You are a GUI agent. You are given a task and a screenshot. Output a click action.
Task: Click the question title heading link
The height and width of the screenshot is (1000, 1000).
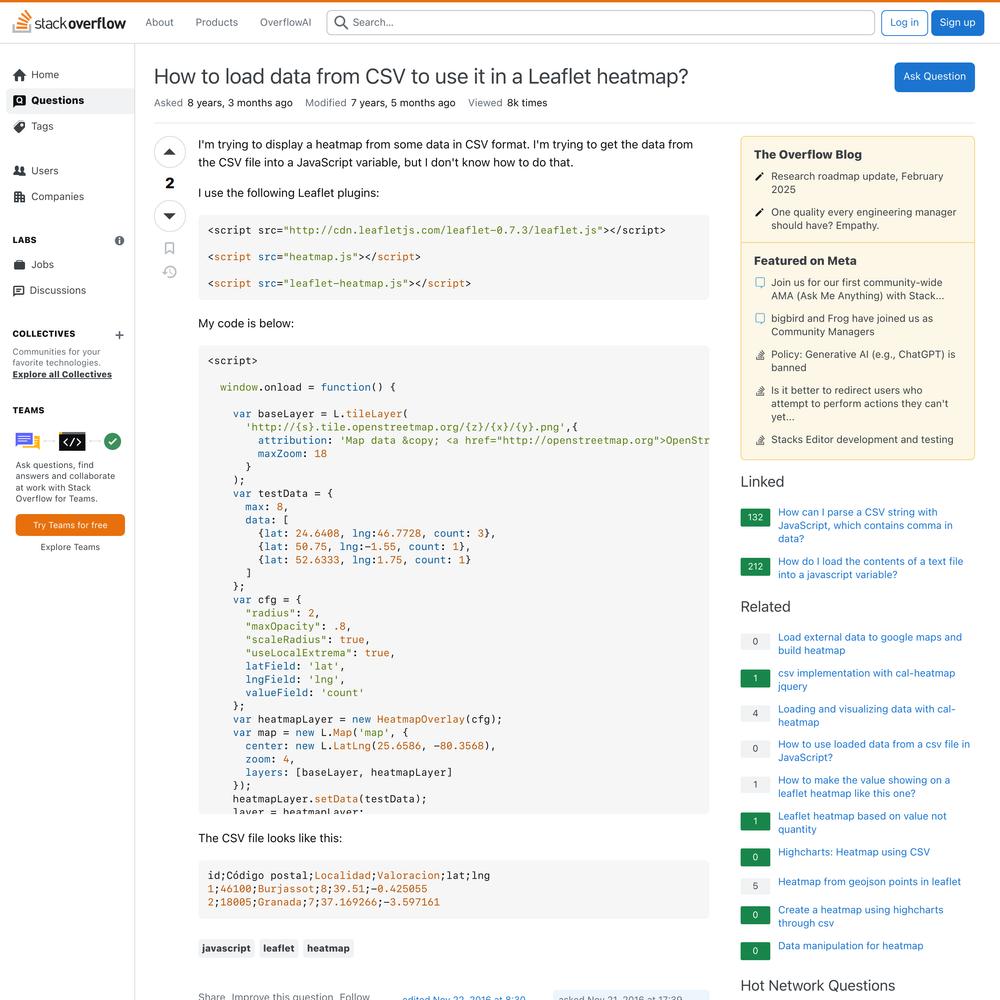coord(421,77)
